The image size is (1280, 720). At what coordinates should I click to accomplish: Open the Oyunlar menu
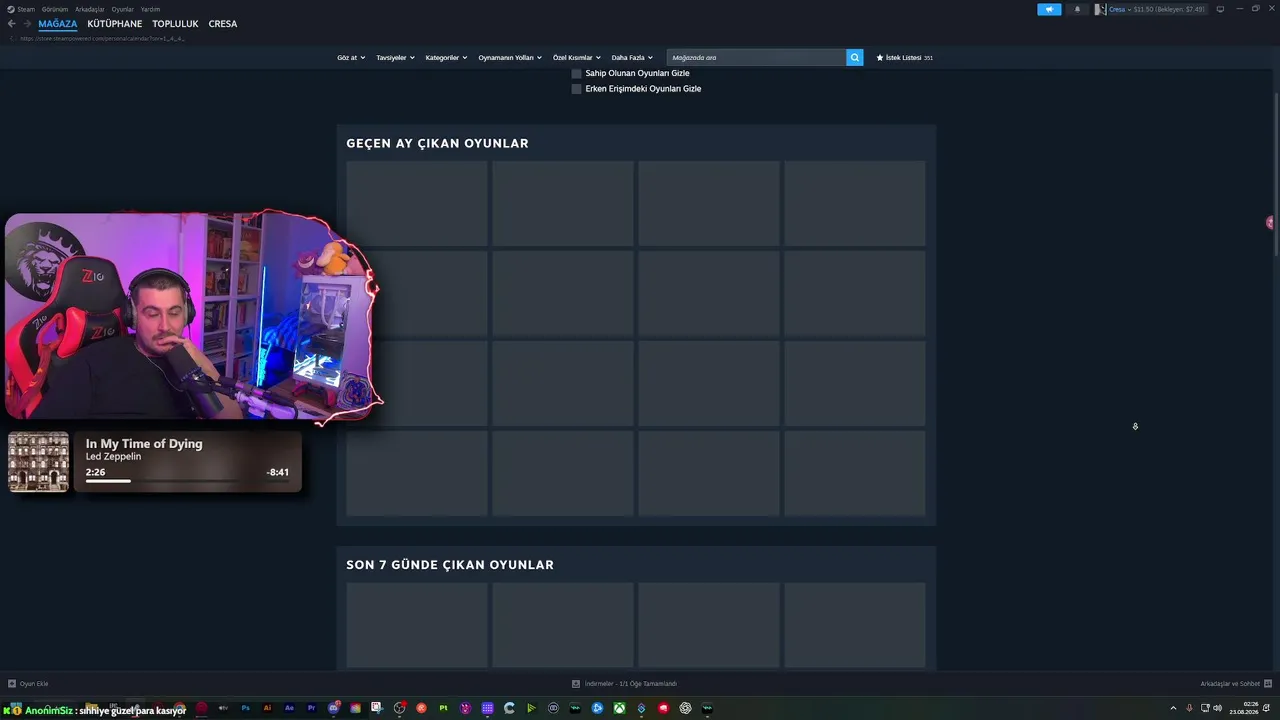click(x=122, y=9)
